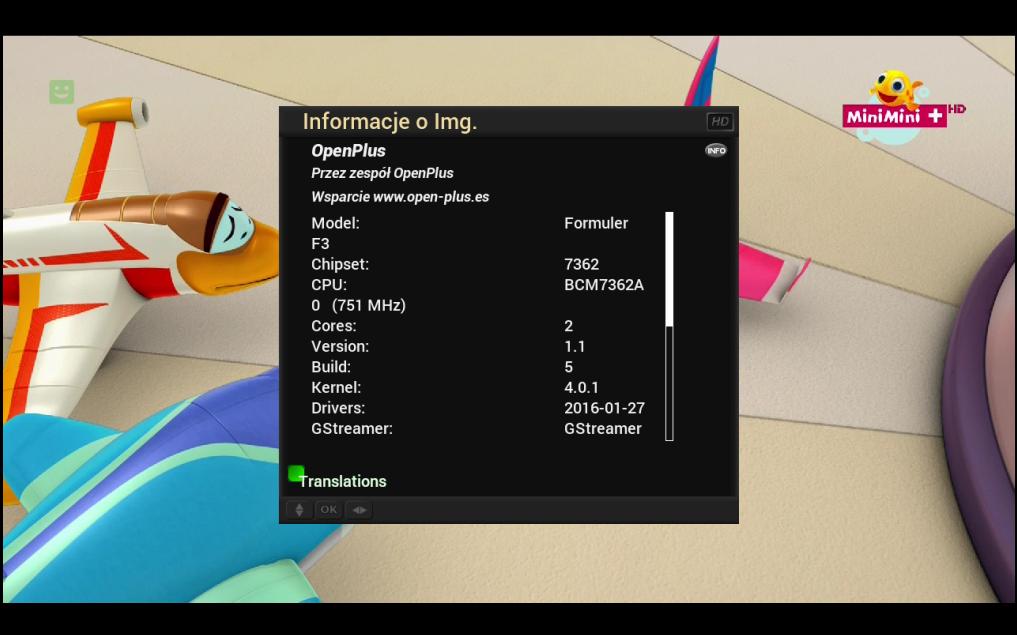Click the BCM7362A value
The image size is (1017, 635).
[604, 285]
